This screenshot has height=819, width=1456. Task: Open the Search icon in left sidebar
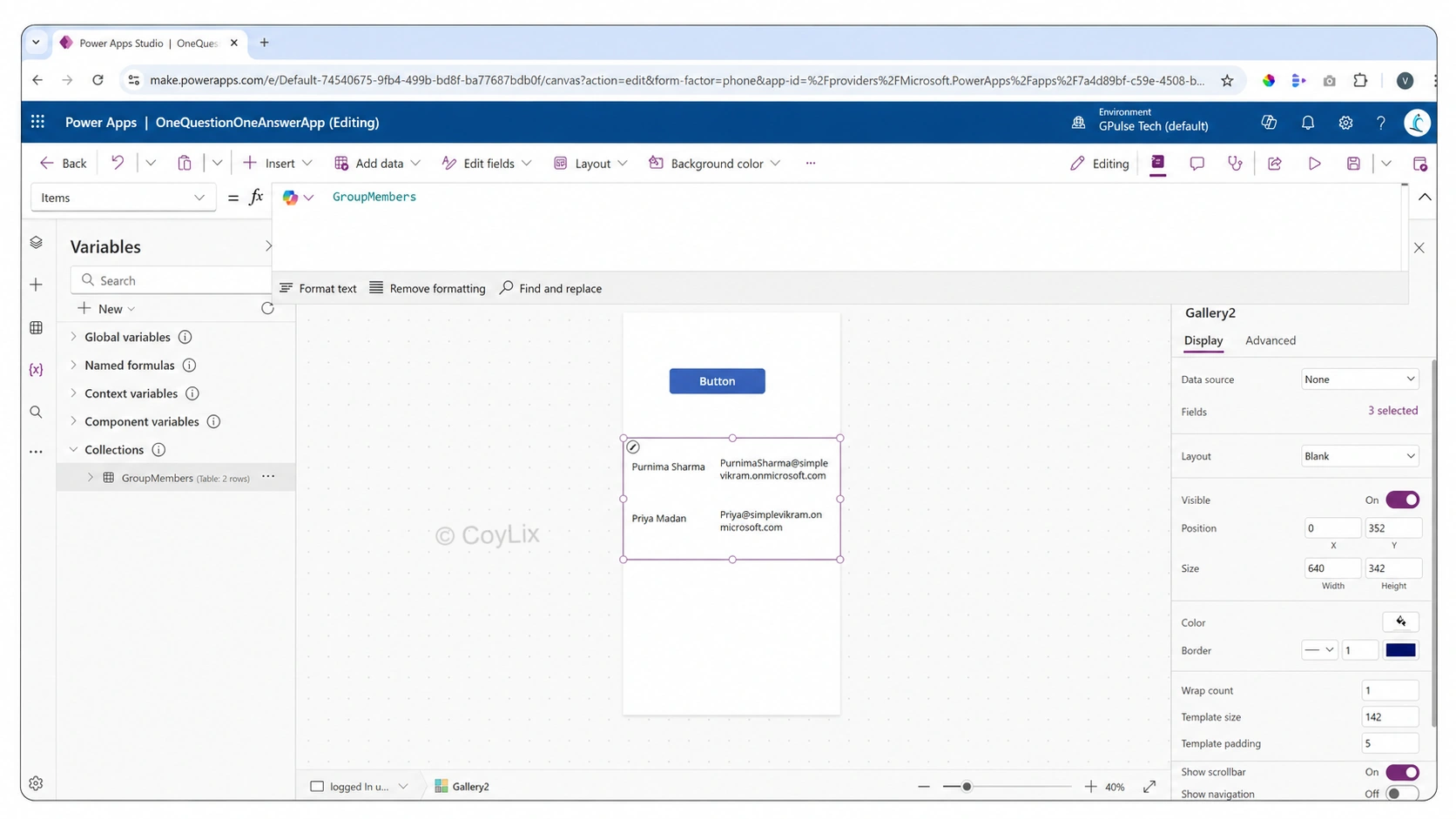point(36,412)
